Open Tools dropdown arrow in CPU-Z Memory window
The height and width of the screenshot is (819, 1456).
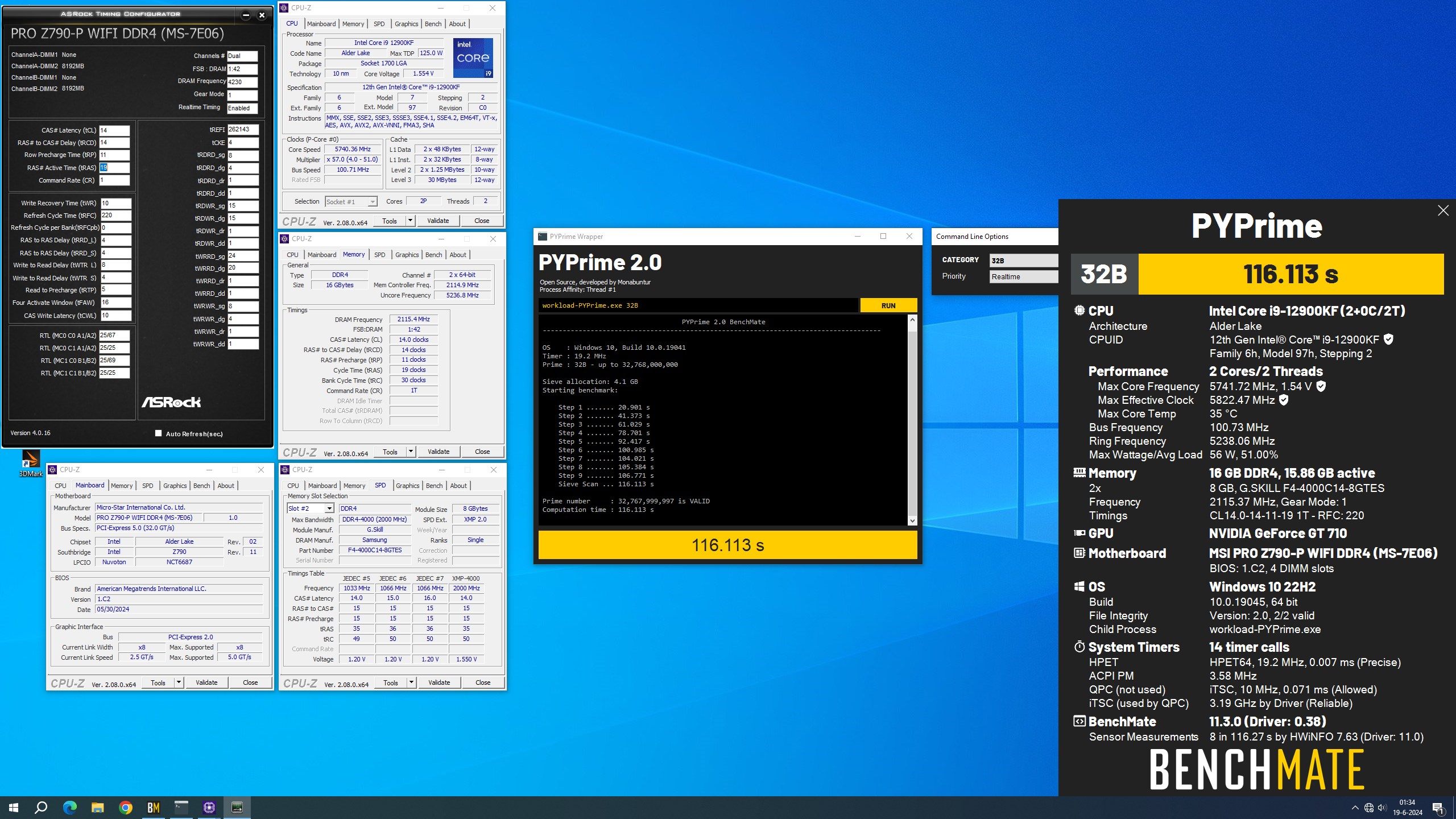(411, 452)
